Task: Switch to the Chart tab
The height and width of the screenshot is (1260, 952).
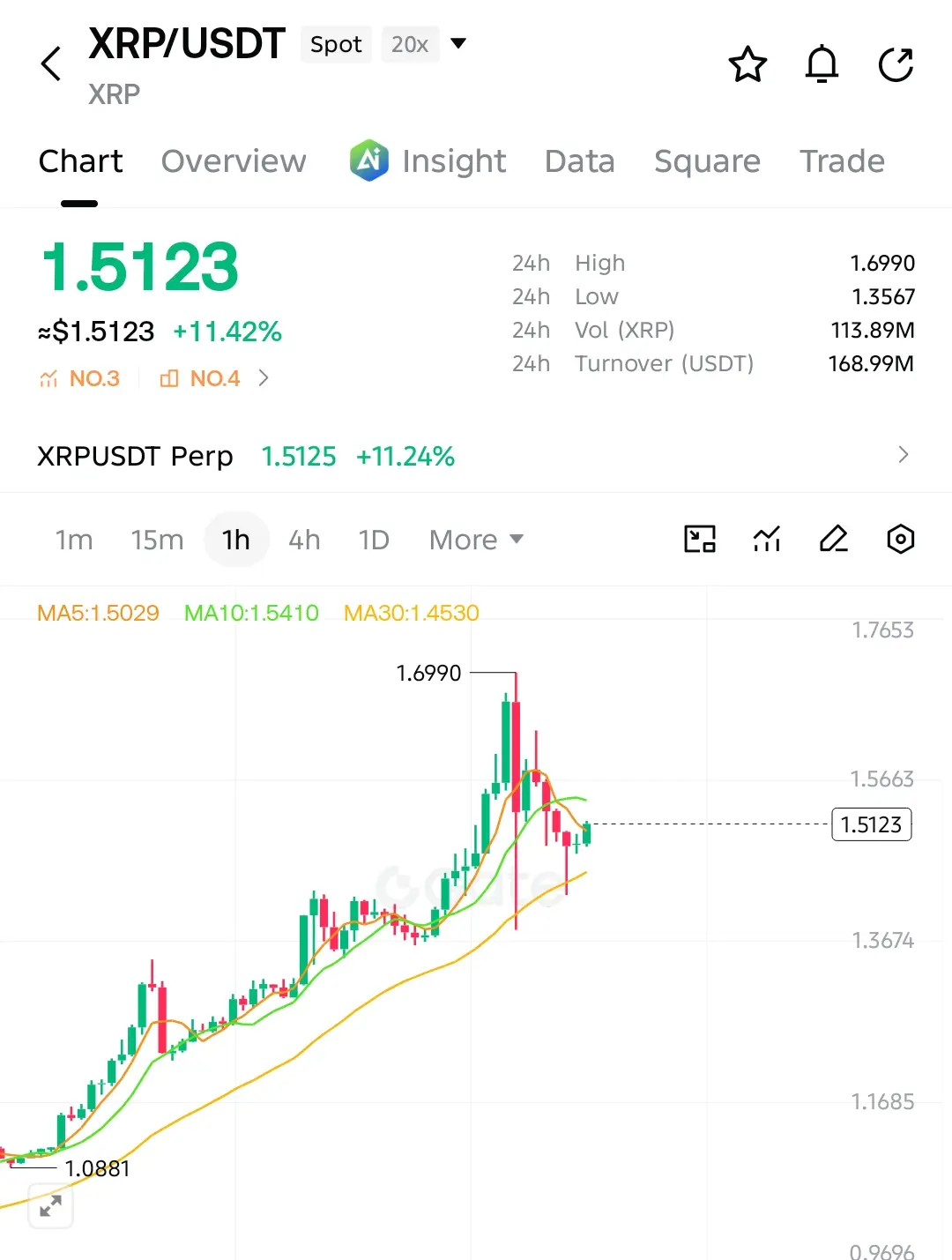Action: coord(81,161)
